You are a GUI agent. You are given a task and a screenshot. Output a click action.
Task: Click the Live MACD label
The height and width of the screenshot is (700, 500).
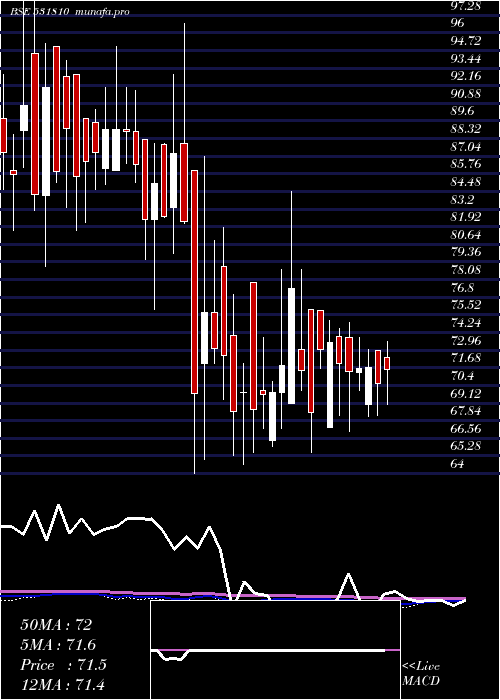point(421,674)
